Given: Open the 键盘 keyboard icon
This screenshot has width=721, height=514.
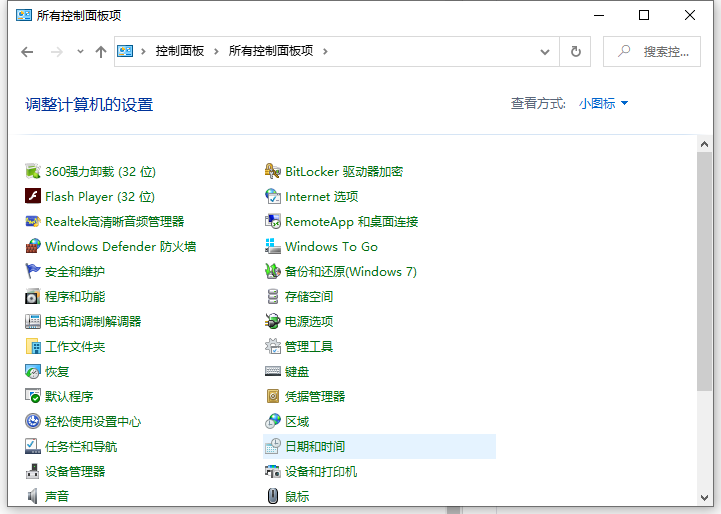Looking at the screenshot, I should coord(273,372).
